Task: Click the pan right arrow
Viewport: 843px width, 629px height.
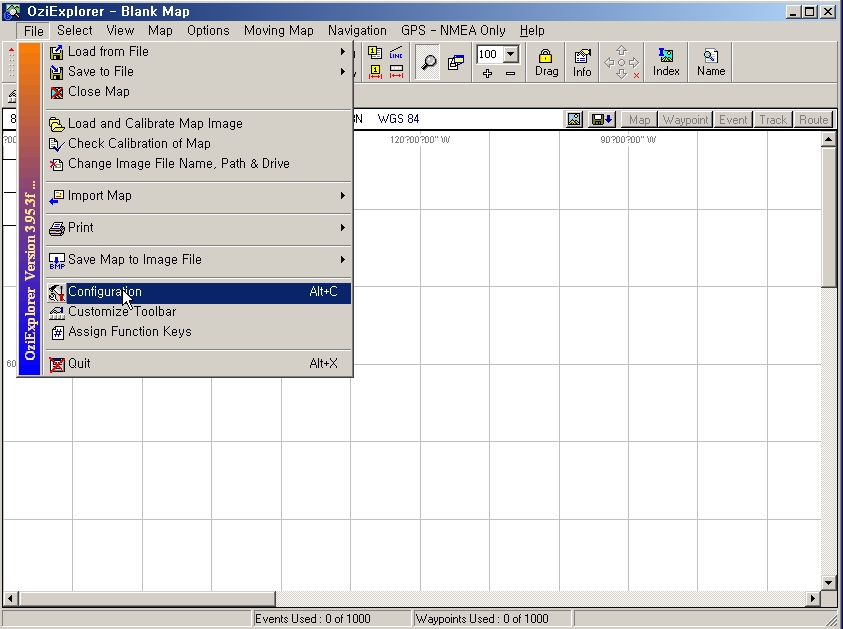Action: click(x=634, y=62)
